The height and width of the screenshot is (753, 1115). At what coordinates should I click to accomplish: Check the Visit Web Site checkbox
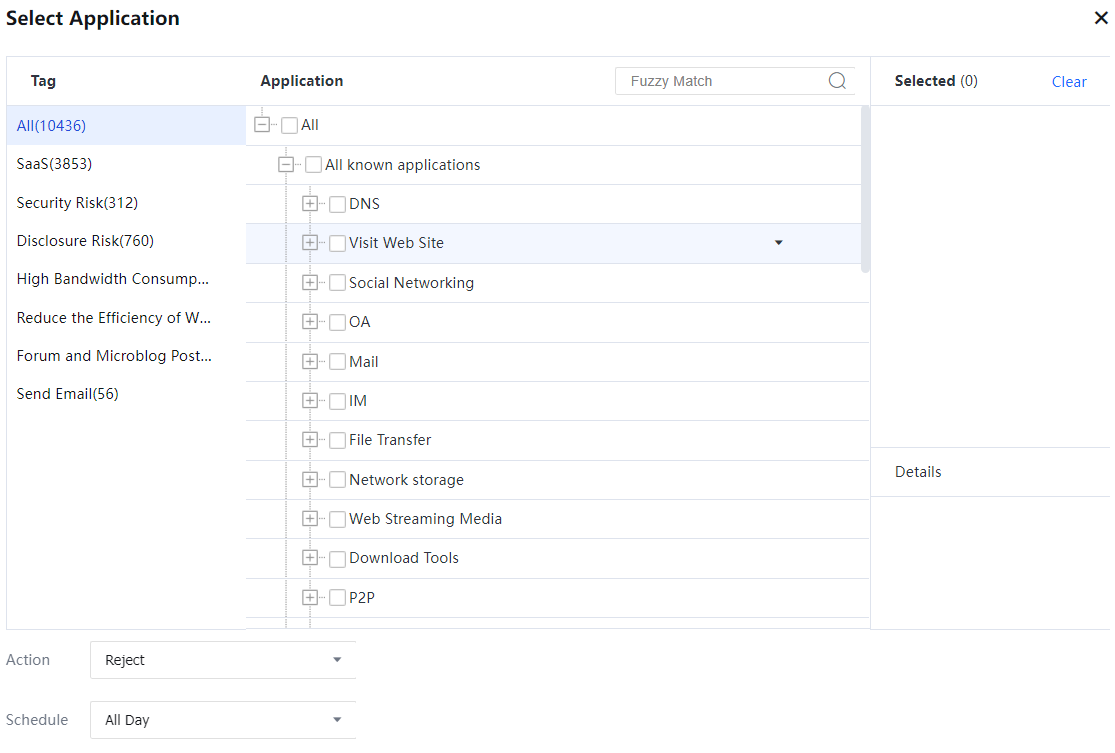pos(338,243)
